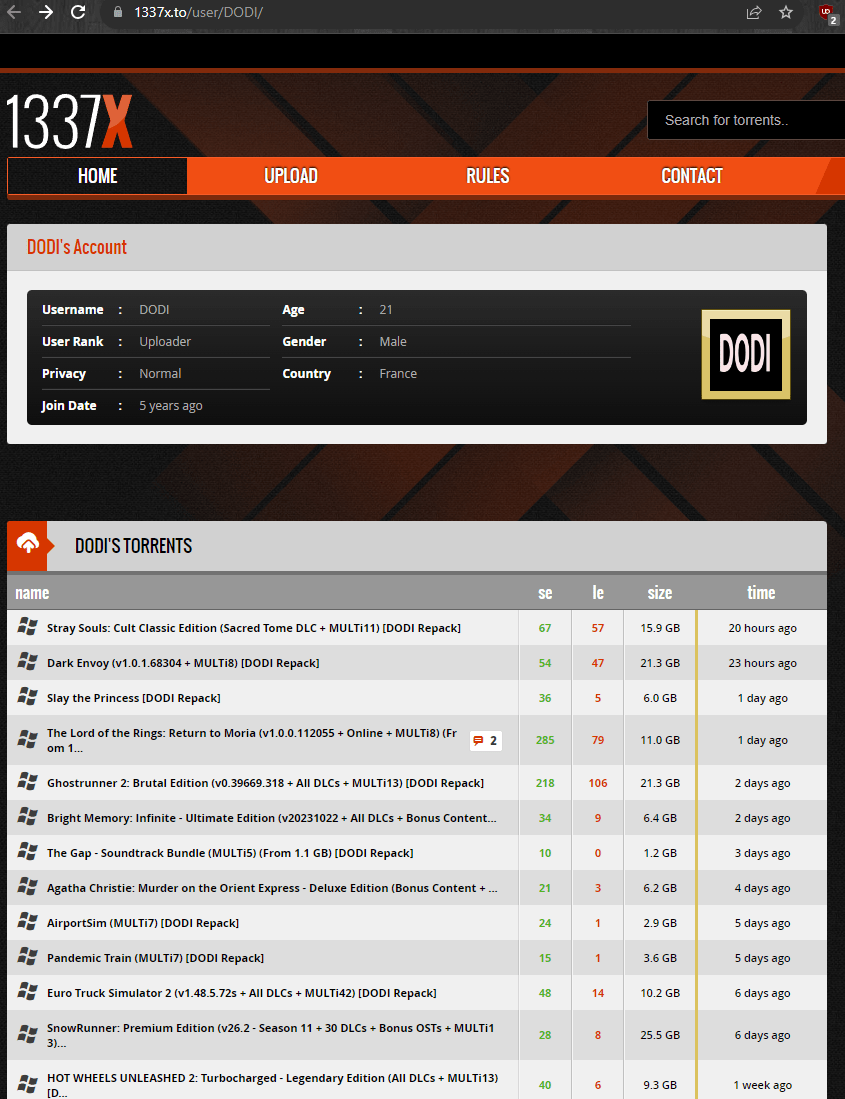
Task: Open Slay the Princess torrent link
Action: [x=134, y=698]
